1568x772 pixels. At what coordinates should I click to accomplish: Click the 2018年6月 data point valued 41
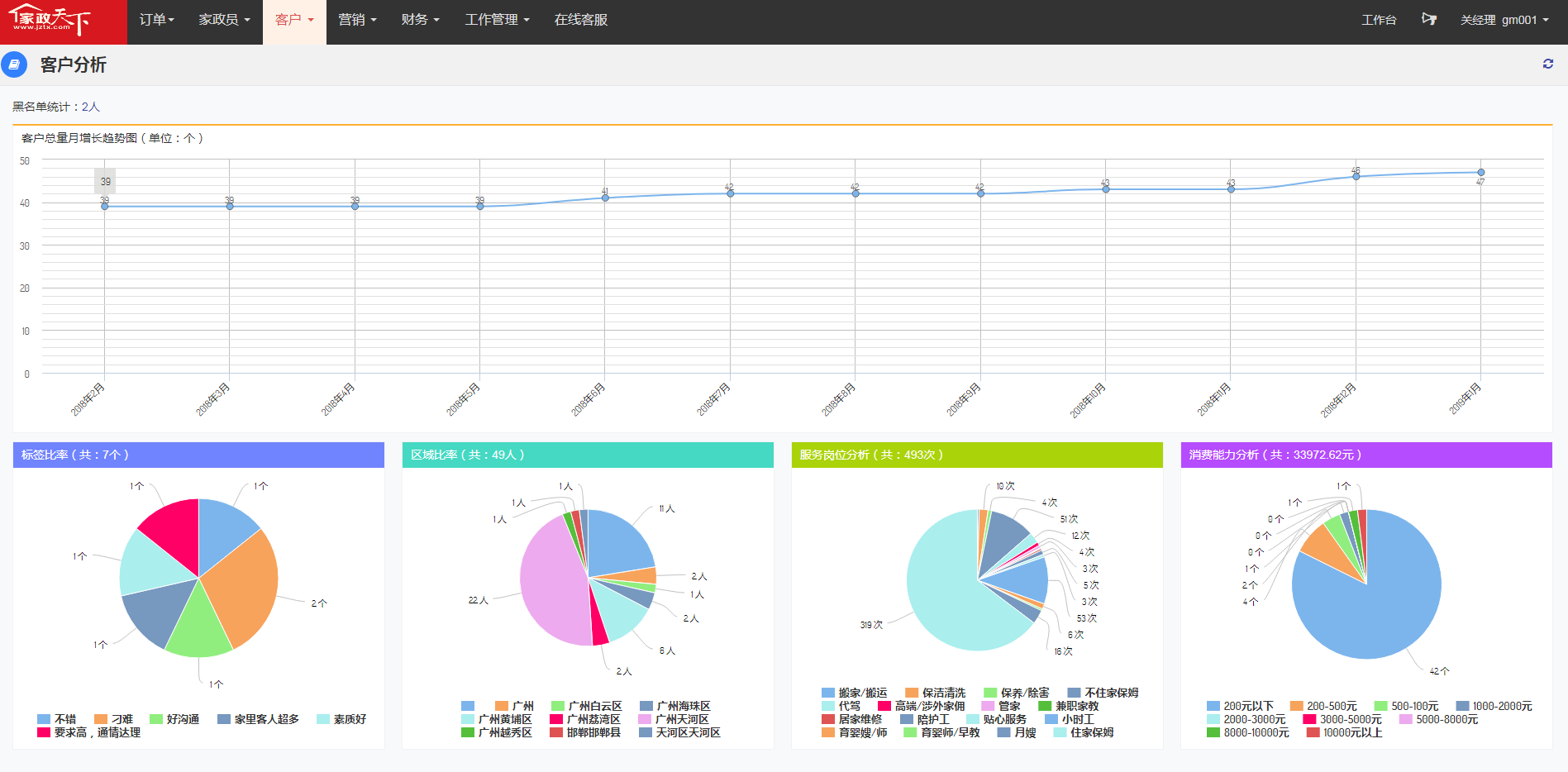point(605,198)
